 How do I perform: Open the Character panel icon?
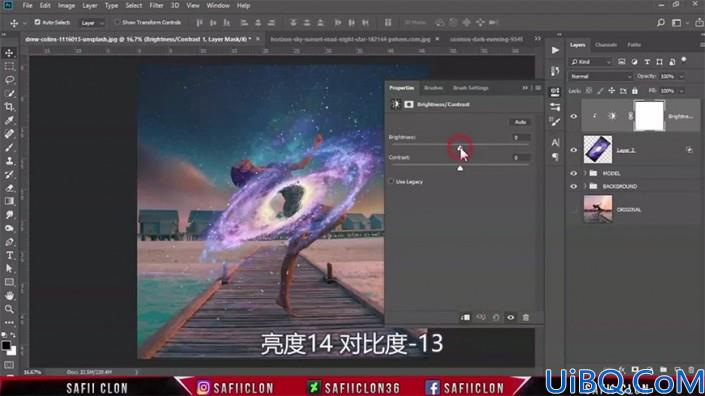point(555,142)
